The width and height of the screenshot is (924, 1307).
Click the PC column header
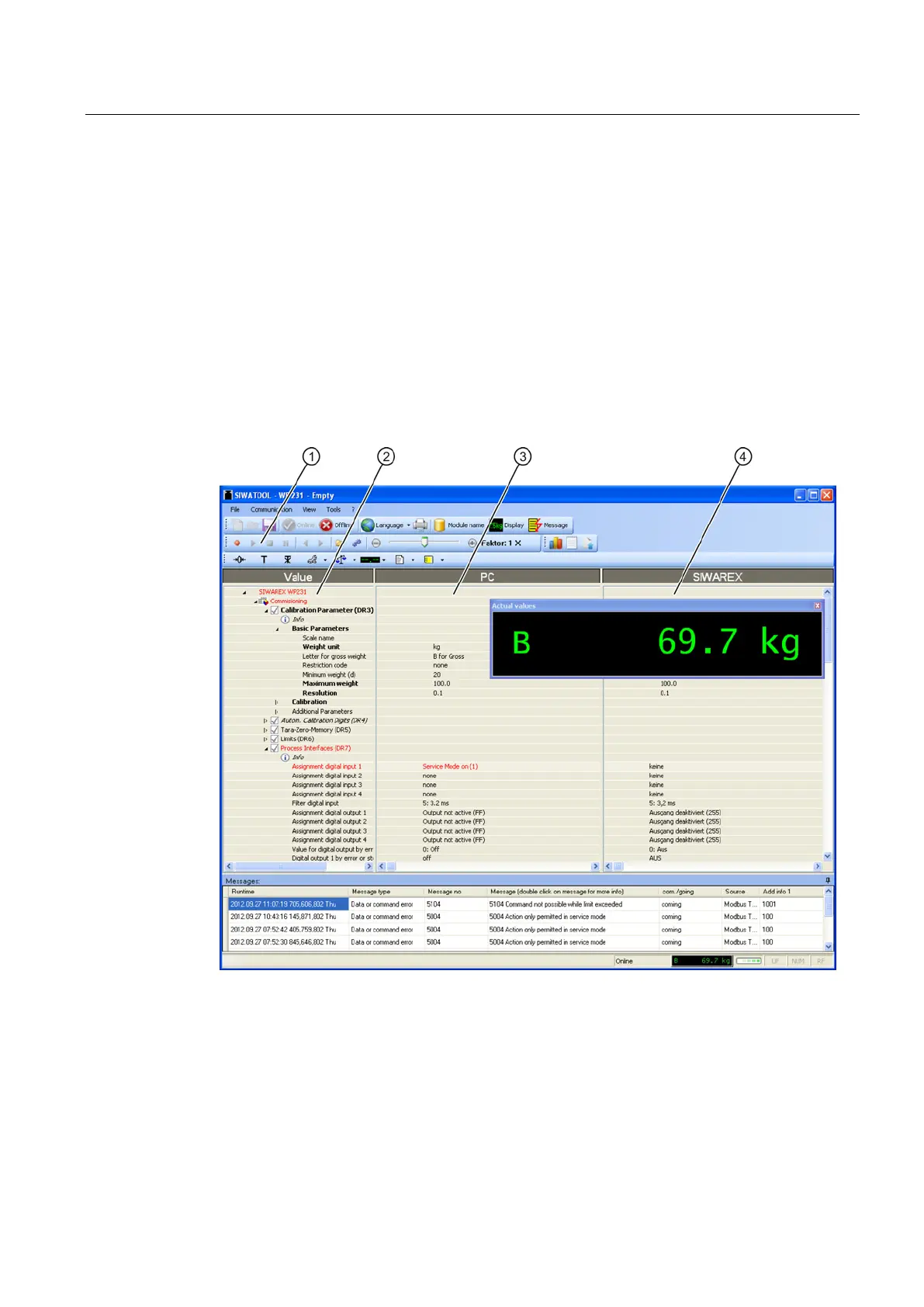pyautogui.click(x=487, y=577)
